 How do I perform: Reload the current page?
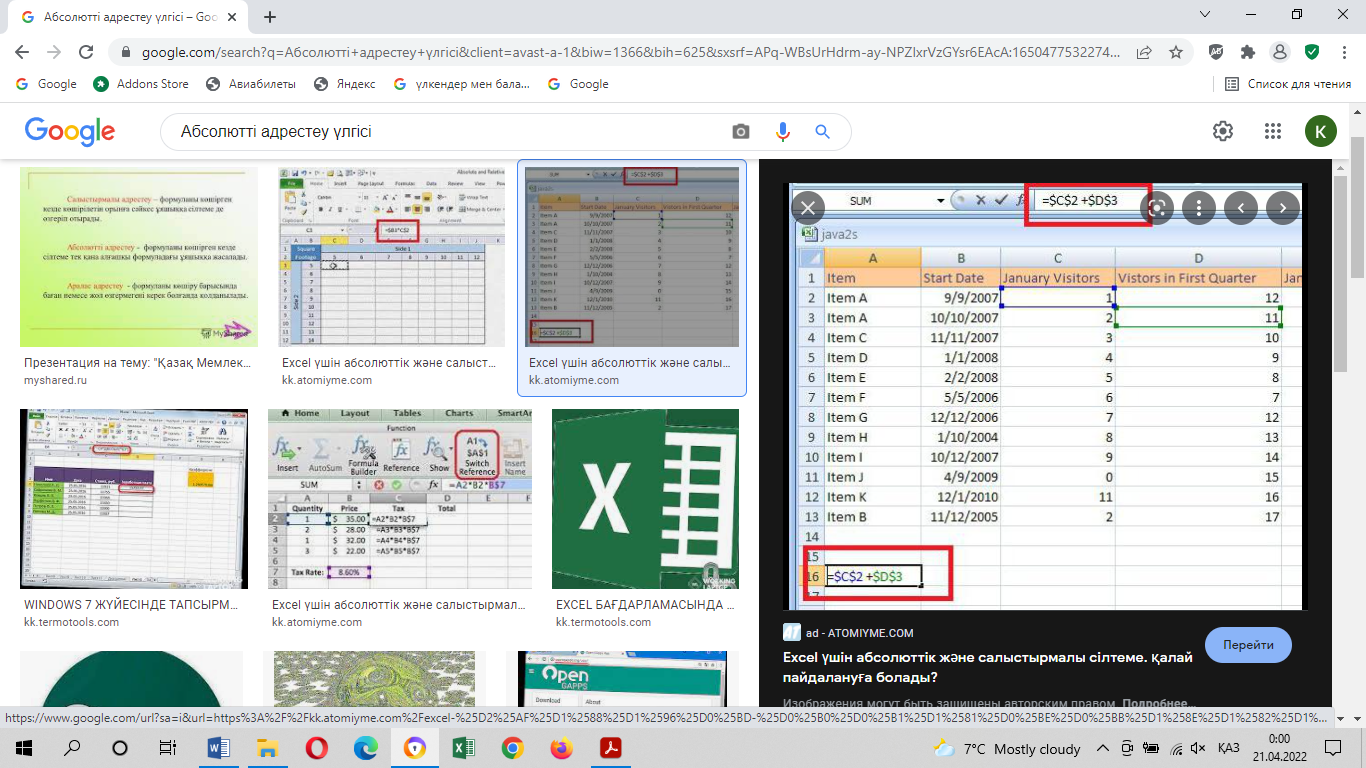tap(86, 52)
